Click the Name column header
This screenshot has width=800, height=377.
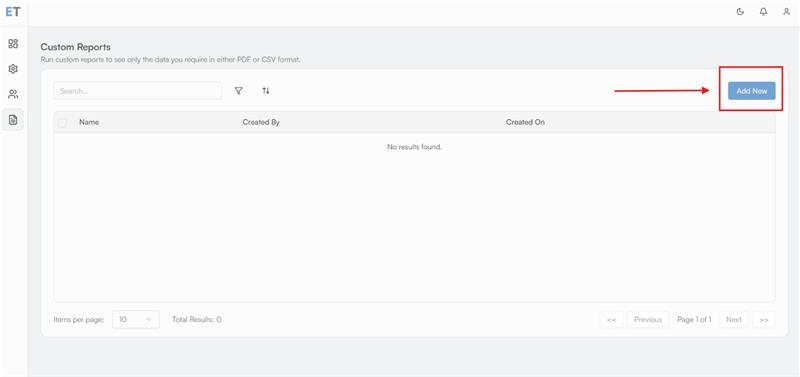89,122
